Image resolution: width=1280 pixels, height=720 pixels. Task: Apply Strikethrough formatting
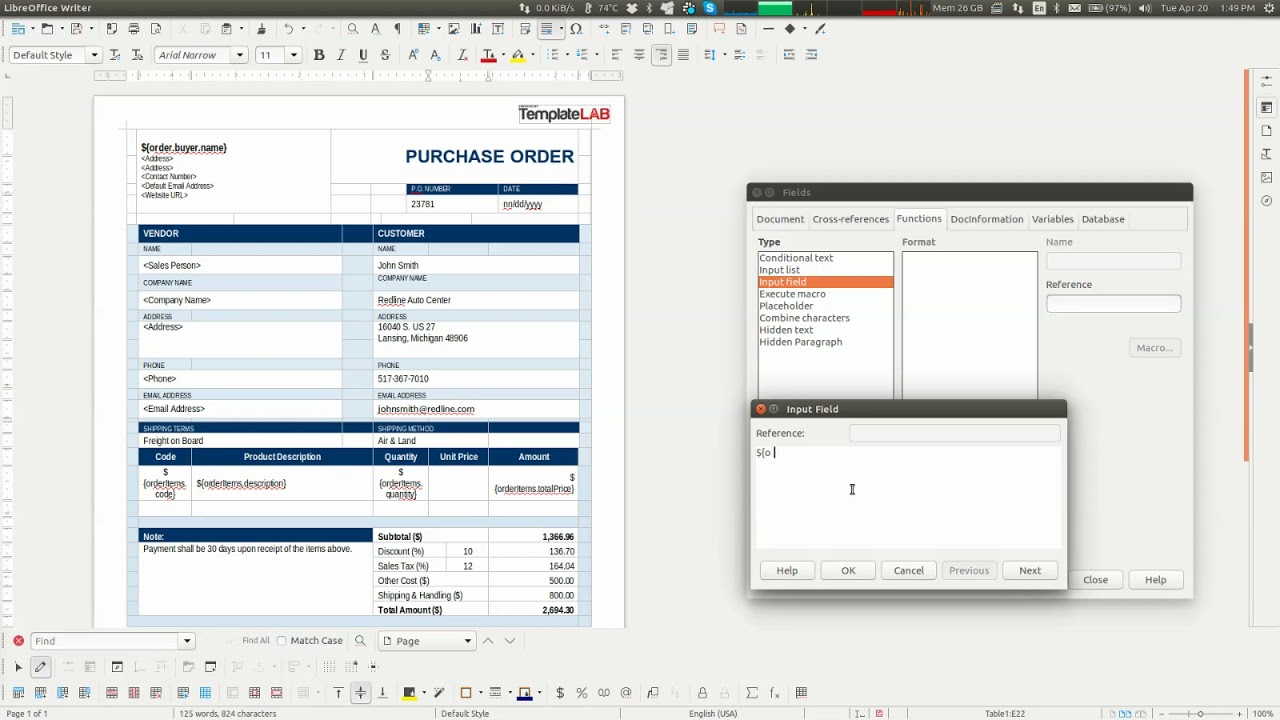(x=385, y=55)
